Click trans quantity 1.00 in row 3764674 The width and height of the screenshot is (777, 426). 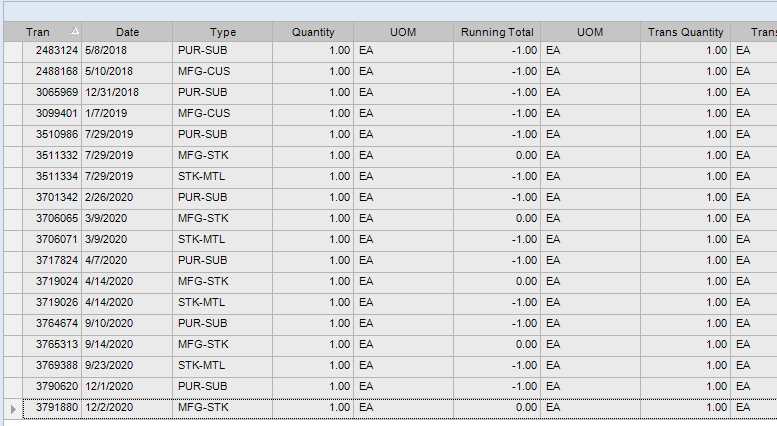717,323
